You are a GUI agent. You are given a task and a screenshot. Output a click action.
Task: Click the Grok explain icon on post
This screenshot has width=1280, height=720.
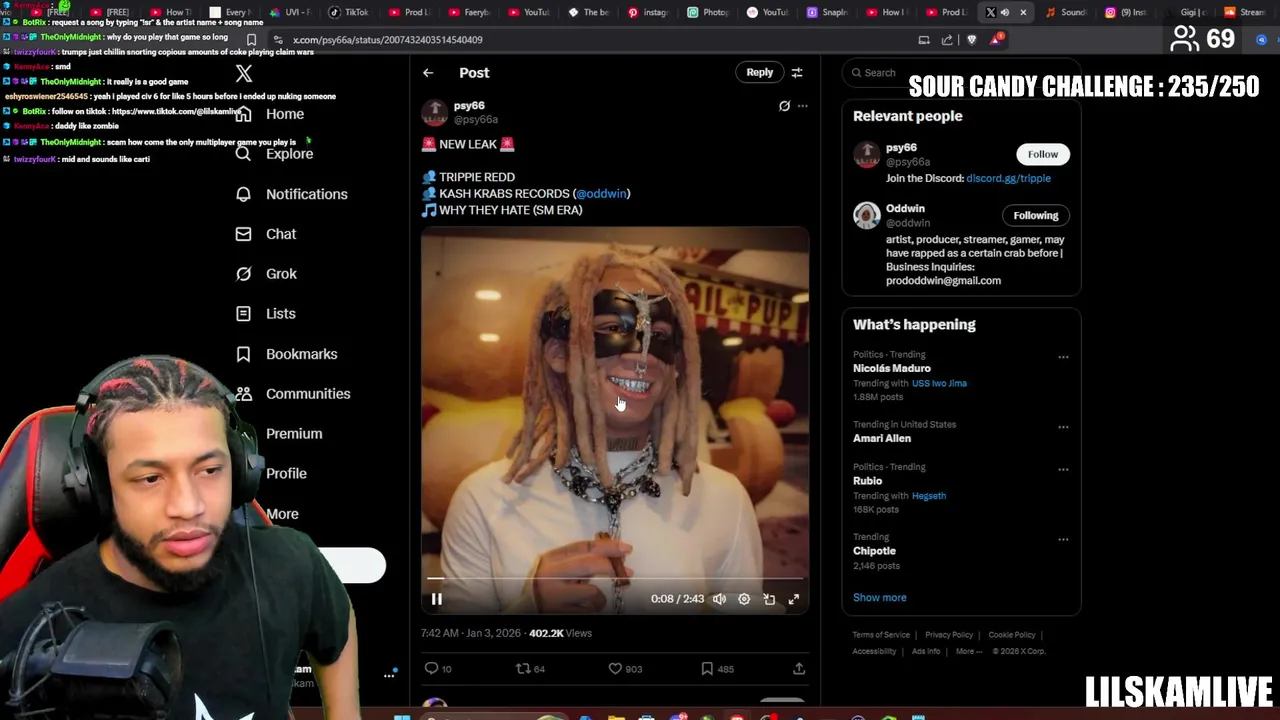[x=784, y=106]
